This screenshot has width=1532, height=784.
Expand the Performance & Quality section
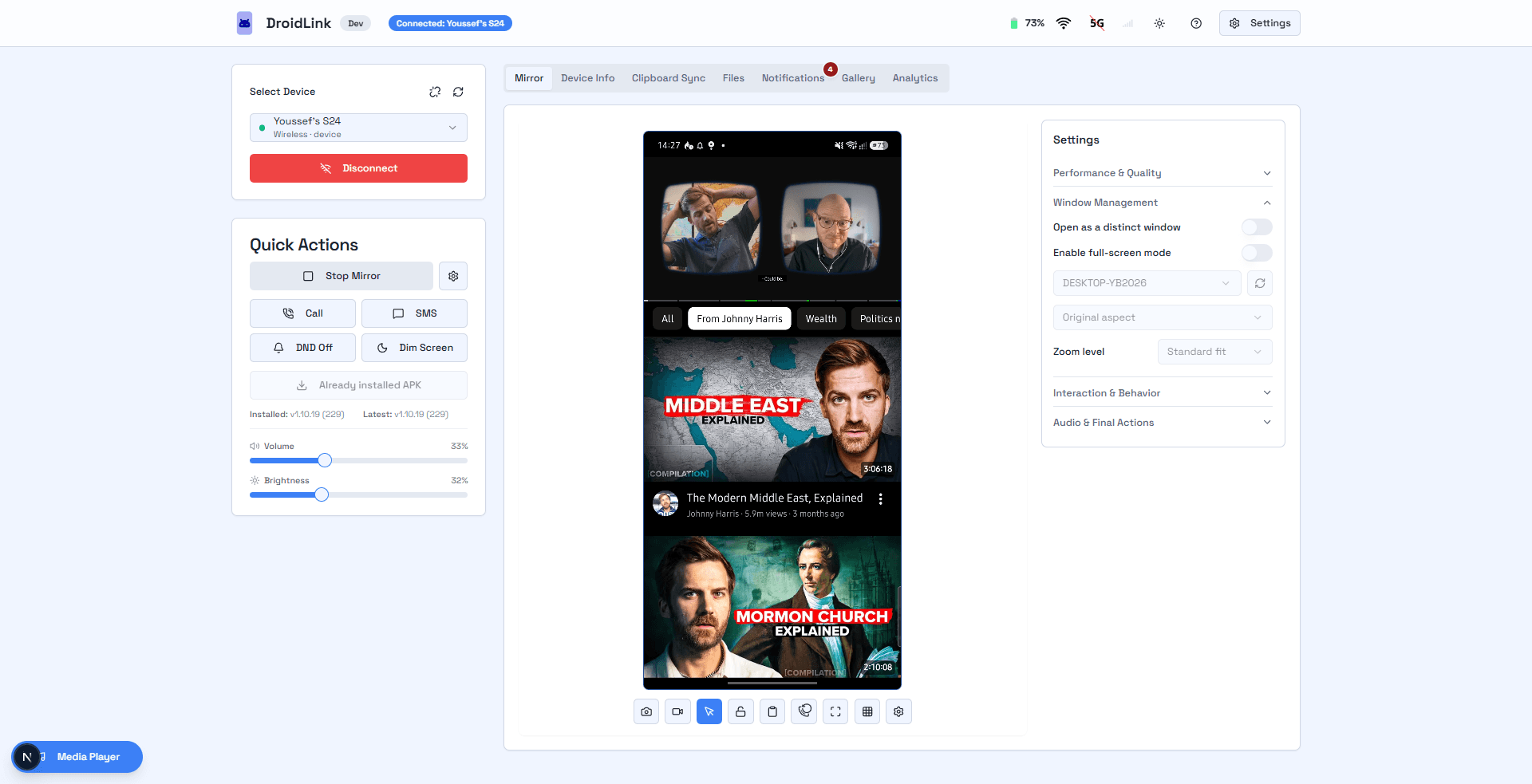pyautogui.click(x=1163, y=173)
